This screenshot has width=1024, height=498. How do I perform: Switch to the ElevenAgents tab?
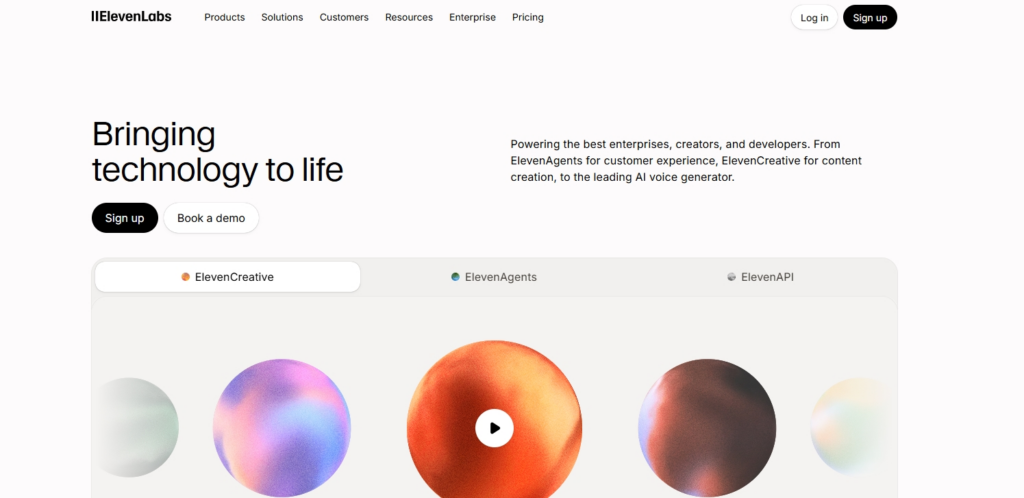tap(494, 277)
